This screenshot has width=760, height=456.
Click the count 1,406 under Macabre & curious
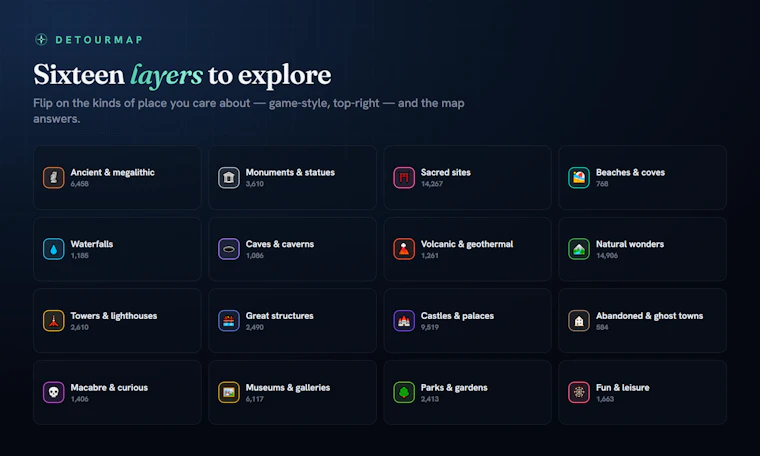pyautogui.click(x=79, y=399)
